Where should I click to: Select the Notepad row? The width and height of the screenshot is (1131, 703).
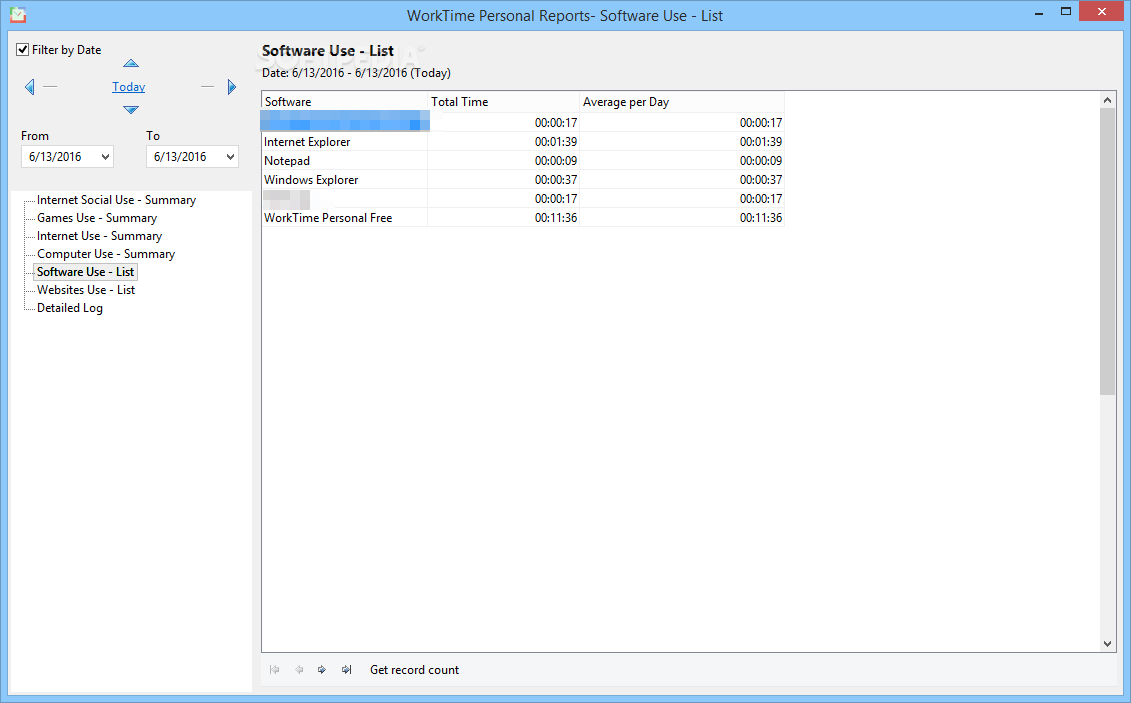(x=522, y=161)
